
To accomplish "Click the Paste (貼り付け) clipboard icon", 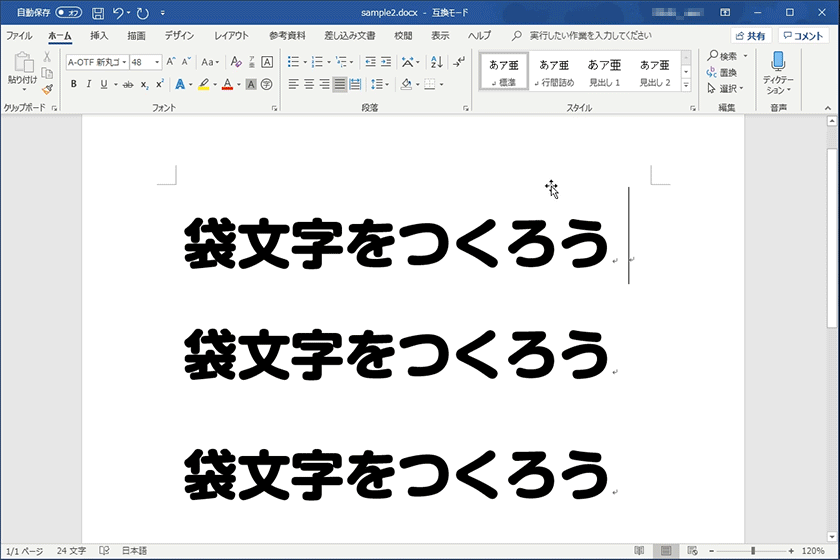I will [22, 63].
